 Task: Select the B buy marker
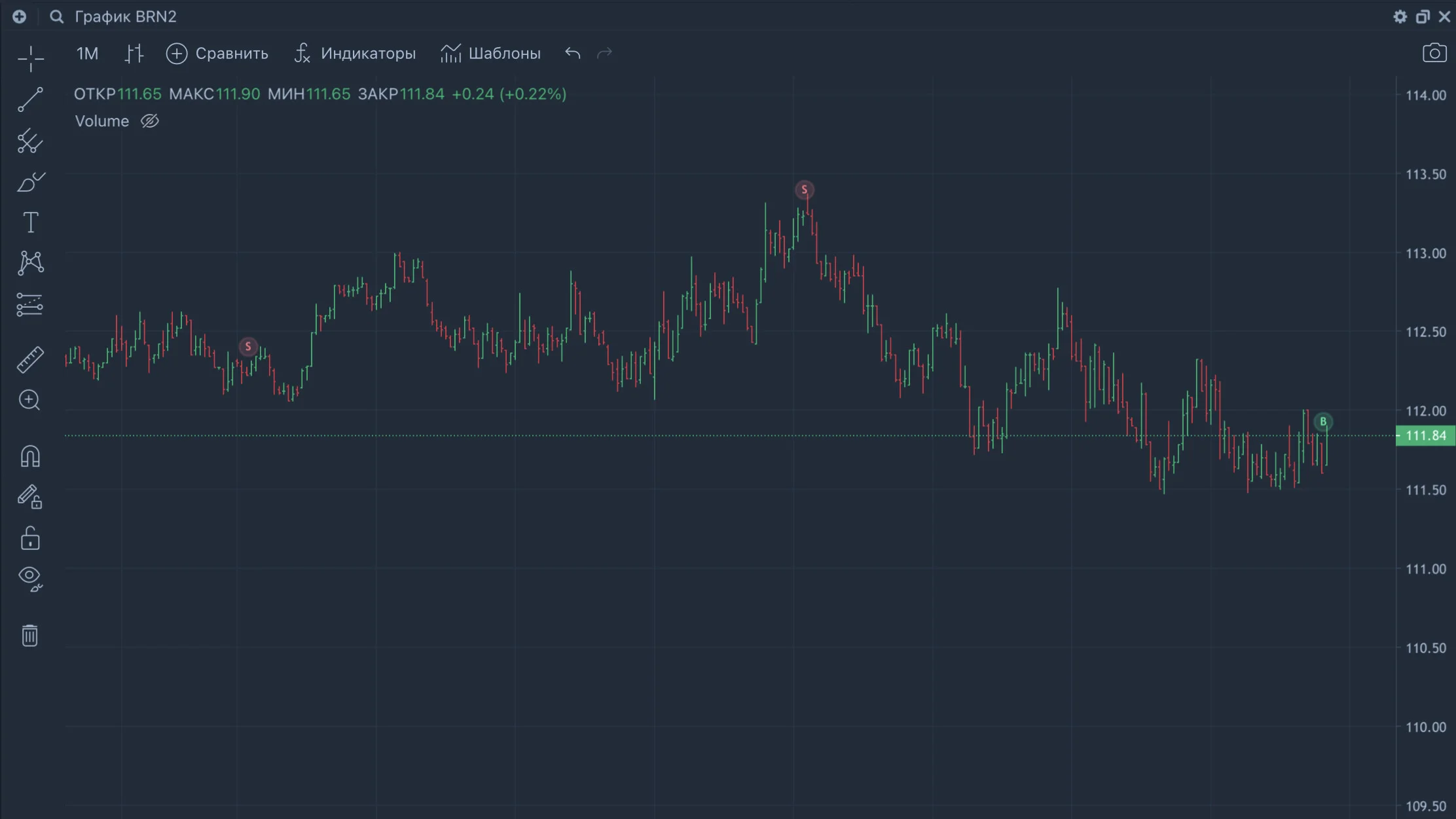click(x=1323, y=422)
